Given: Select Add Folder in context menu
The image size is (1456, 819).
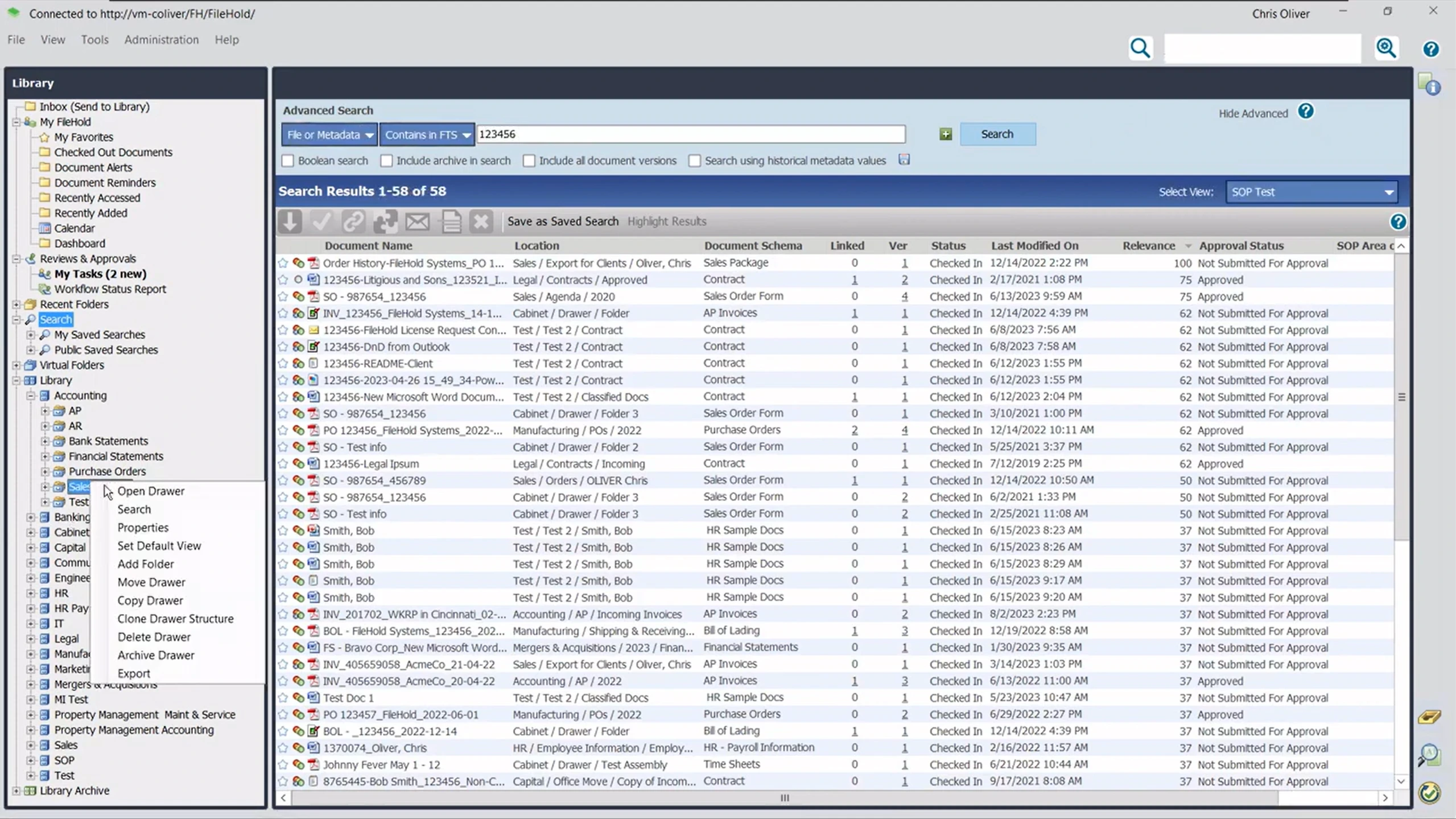Looking at the screenshot, I should [146, 564].
